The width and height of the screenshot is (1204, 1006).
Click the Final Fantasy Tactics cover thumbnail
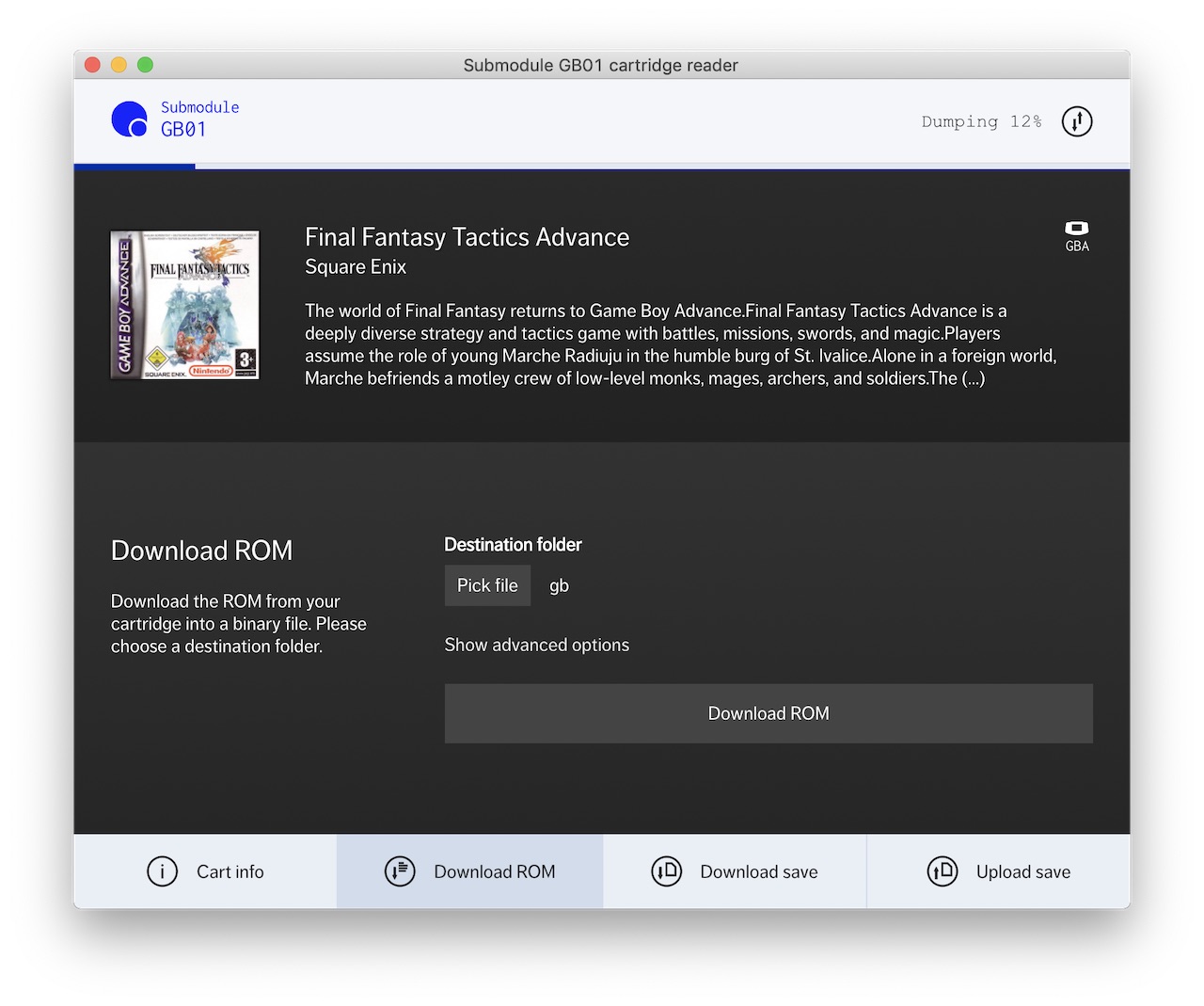184,305
